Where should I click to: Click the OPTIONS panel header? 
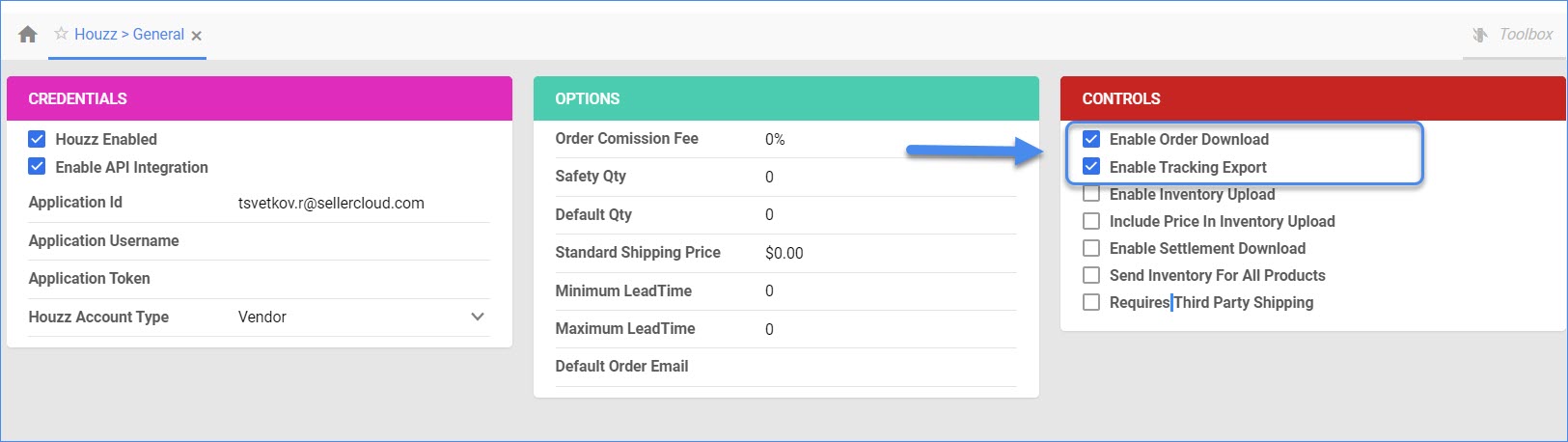pyautogui.click(x=786, y=98)
